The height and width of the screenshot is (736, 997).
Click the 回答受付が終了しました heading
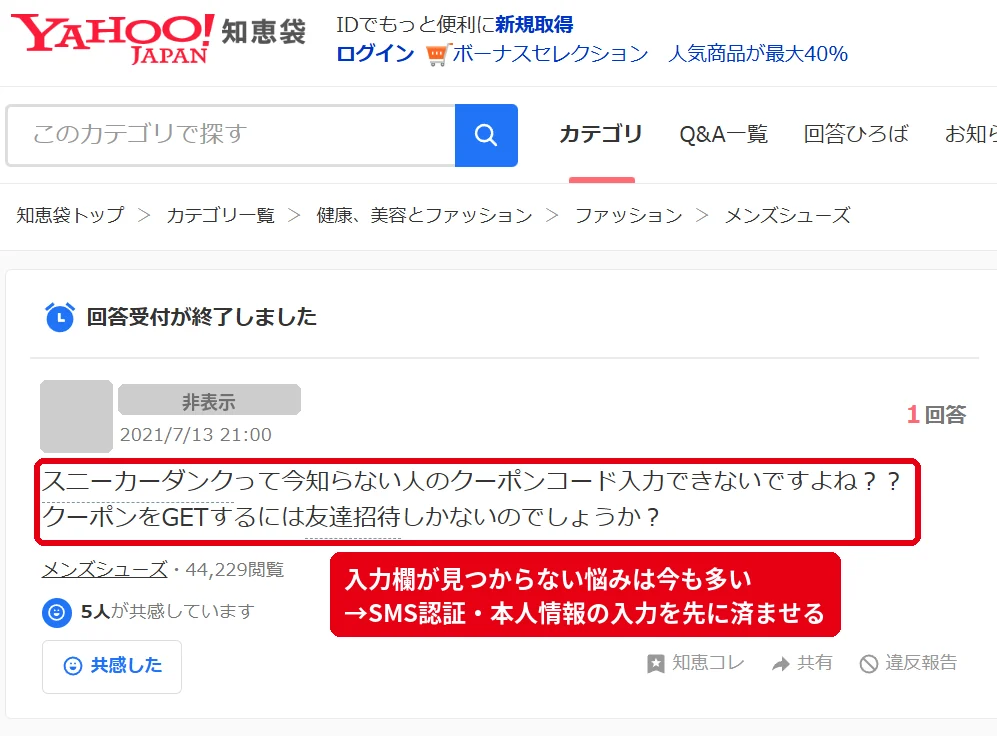202,317
